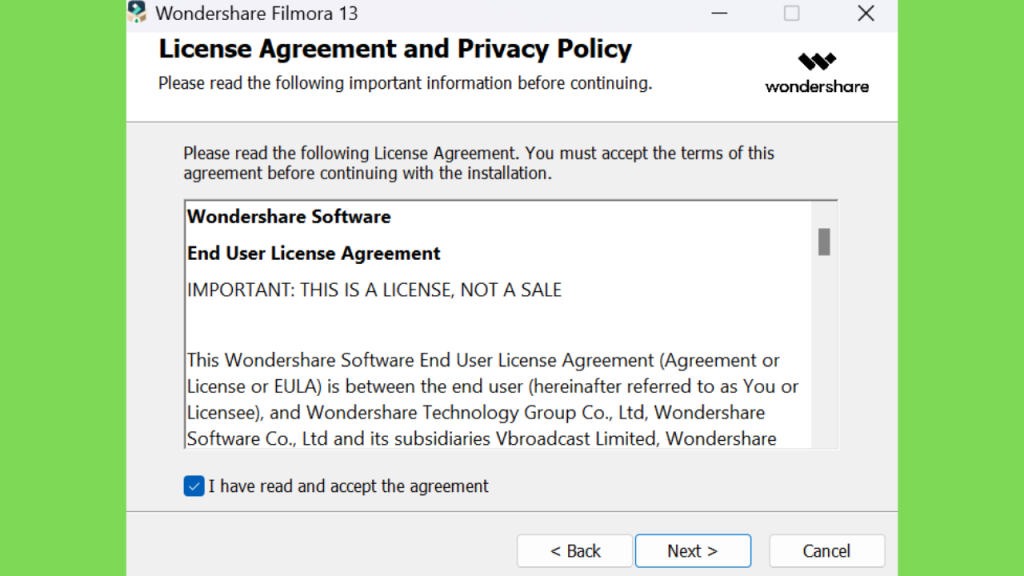Click the wondershare wordmark under the logo
Viewport: 1024px width, 576px height.
pyautogui.click(x=817, y=87)
